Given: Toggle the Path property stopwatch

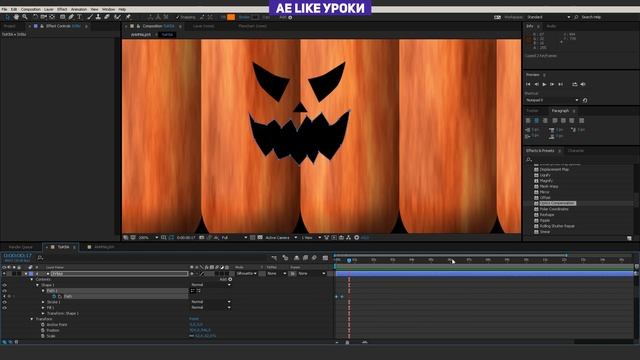Looking at the screenshot, I should click(54, 296).
